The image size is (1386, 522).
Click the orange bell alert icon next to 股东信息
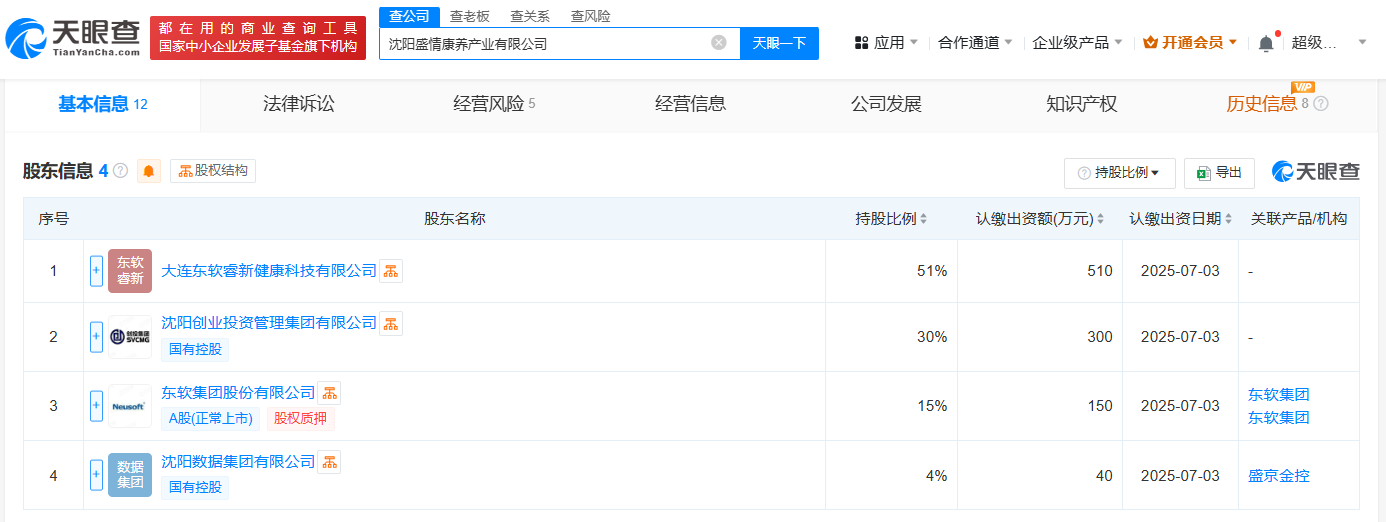point(149,171)
